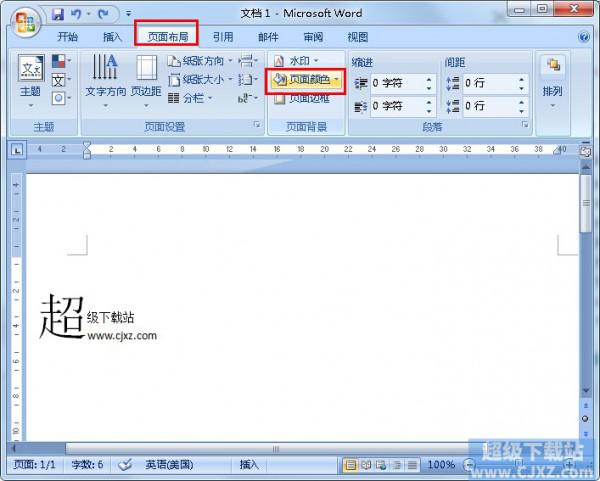
Task: Open theme colors icon in 主题 group
Action: coord(62,60)
